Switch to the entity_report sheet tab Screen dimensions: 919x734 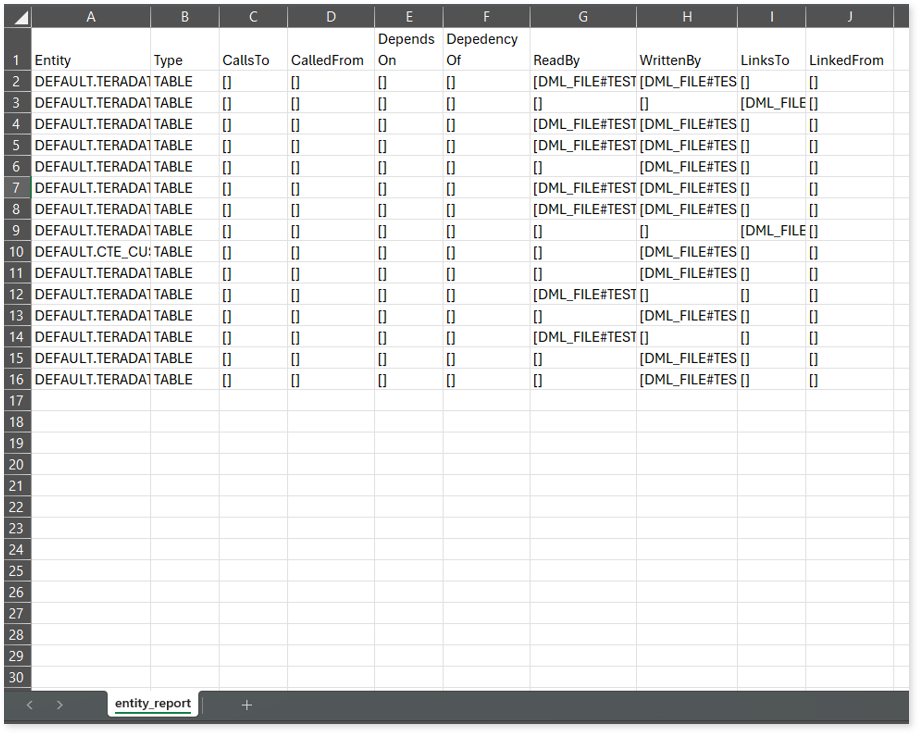(x=152, y=704)
